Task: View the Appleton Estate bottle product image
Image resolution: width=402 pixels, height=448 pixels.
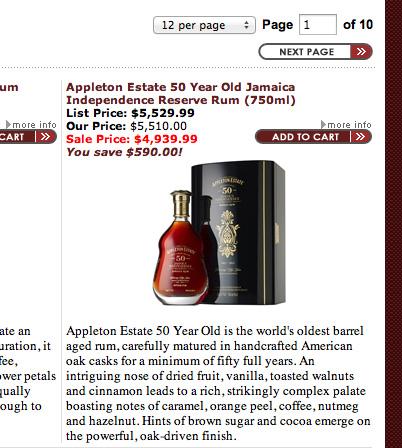Action: click(180, 248)
